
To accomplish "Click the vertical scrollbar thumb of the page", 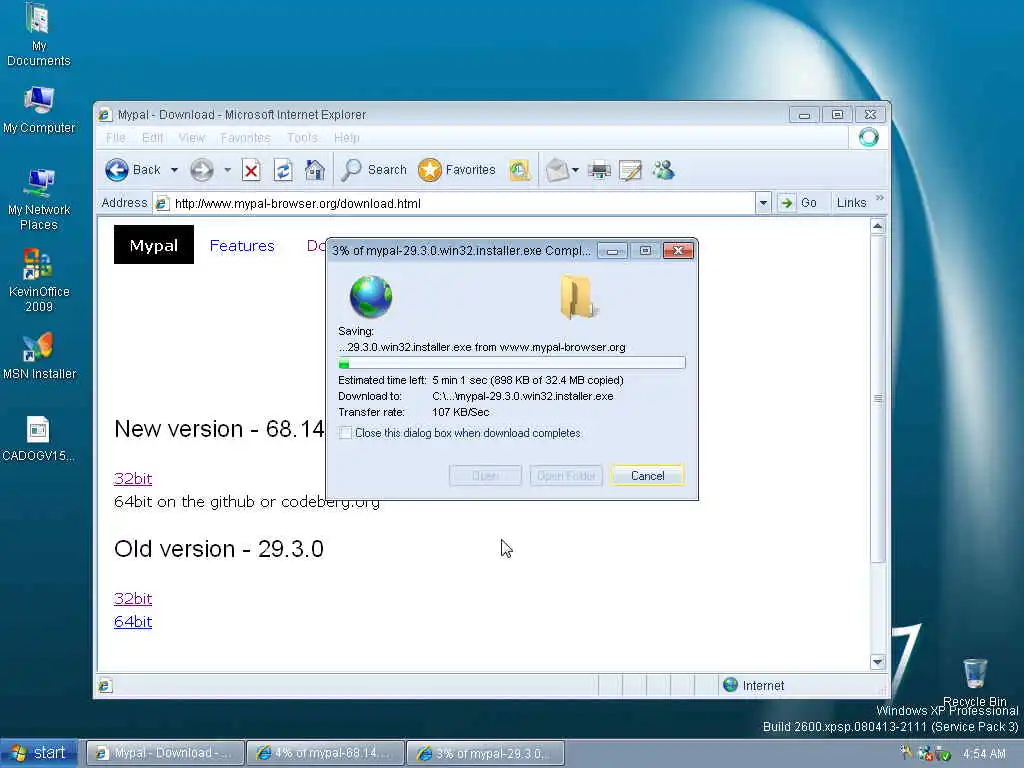I will tap(878, 398).
